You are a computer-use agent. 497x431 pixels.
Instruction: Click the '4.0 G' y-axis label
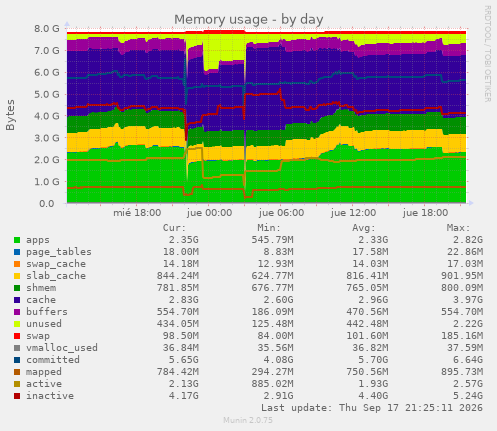pyautogui.click(x=47, y=116)
